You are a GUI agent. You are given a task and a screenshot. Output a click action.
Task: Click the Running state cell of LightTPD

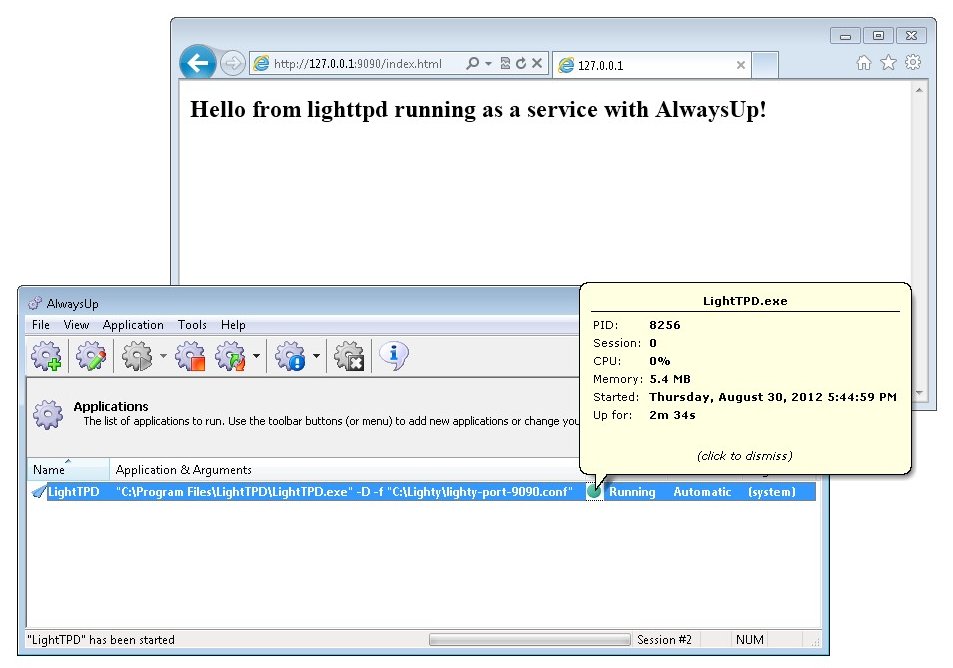[632, 492]
